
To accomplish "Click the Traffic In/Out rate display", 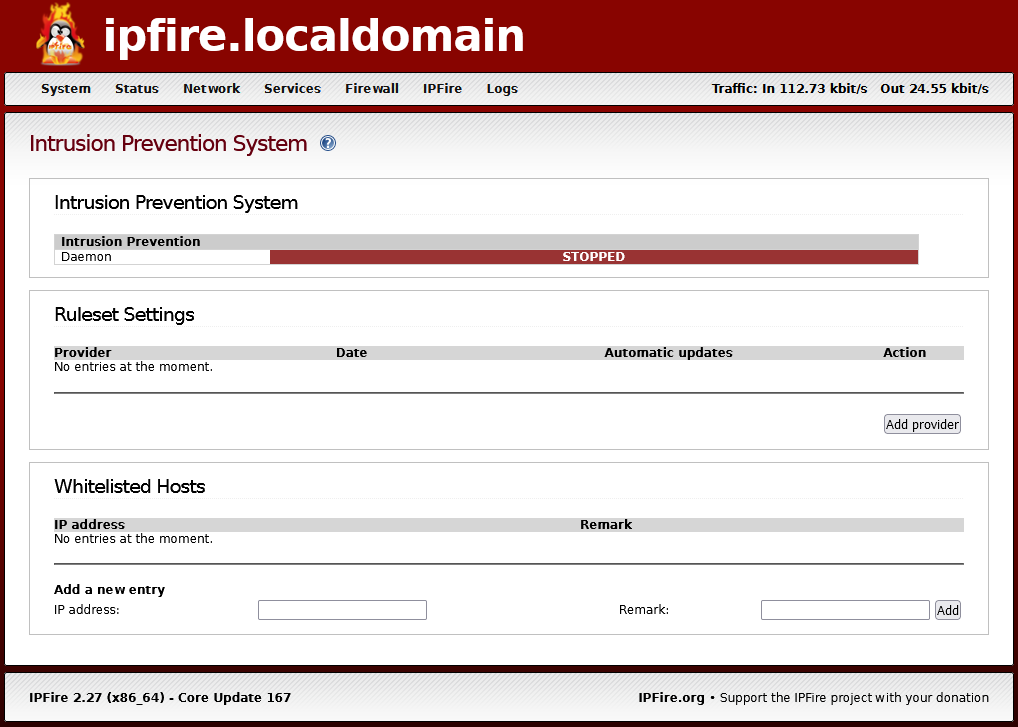I will [x=850, y=89].
